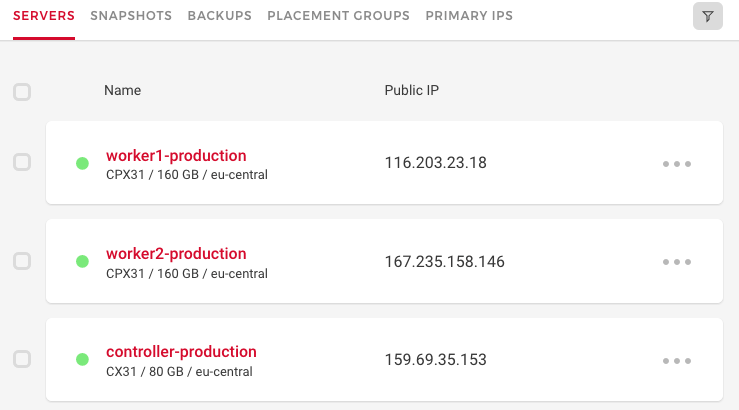Go to the Primary IPs tab
Viewport: 739px width, 410px height.
point(469,16)
